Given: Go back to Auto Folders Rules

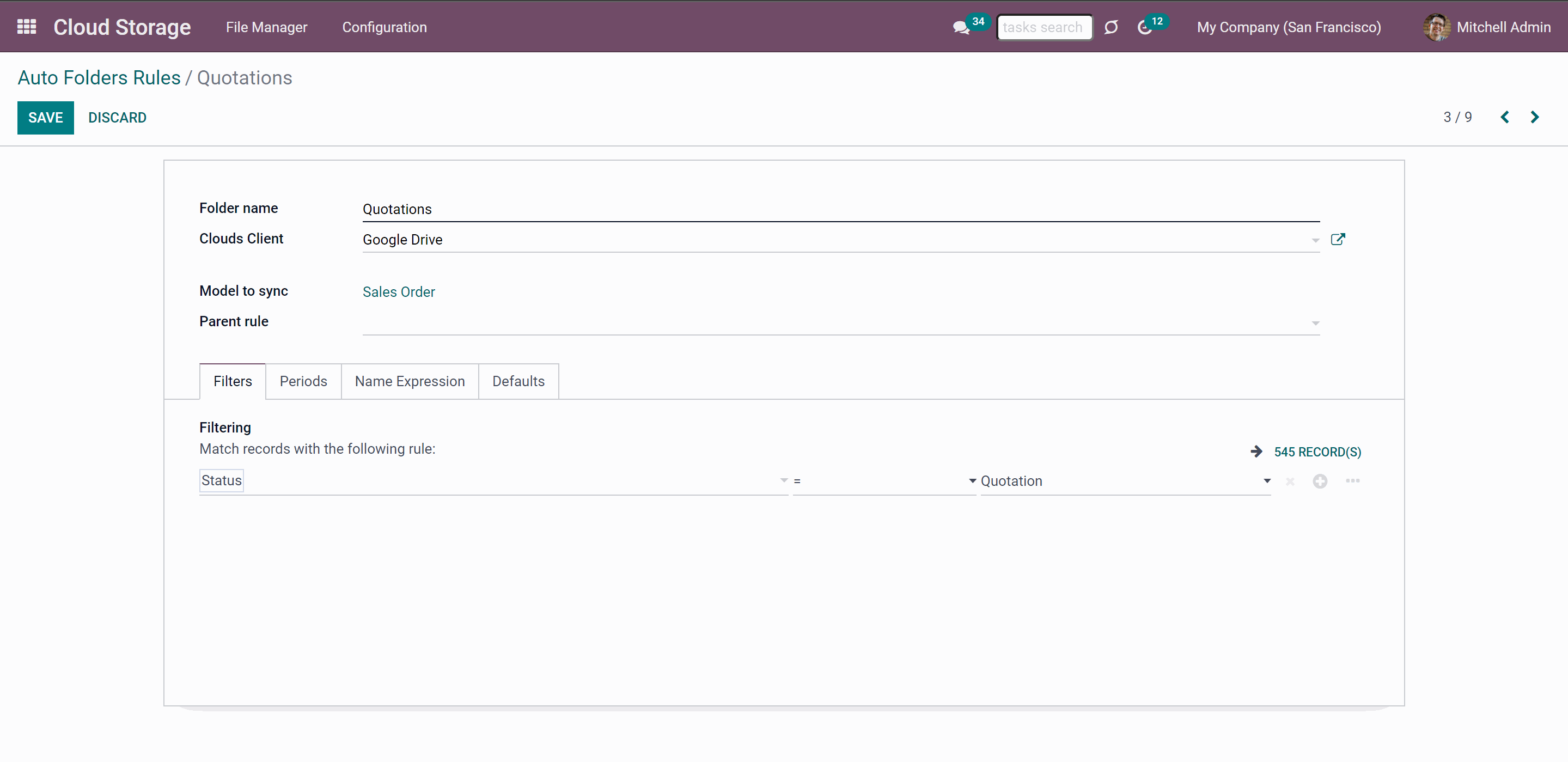Looking at the screenshot, I should coord(99,78).
